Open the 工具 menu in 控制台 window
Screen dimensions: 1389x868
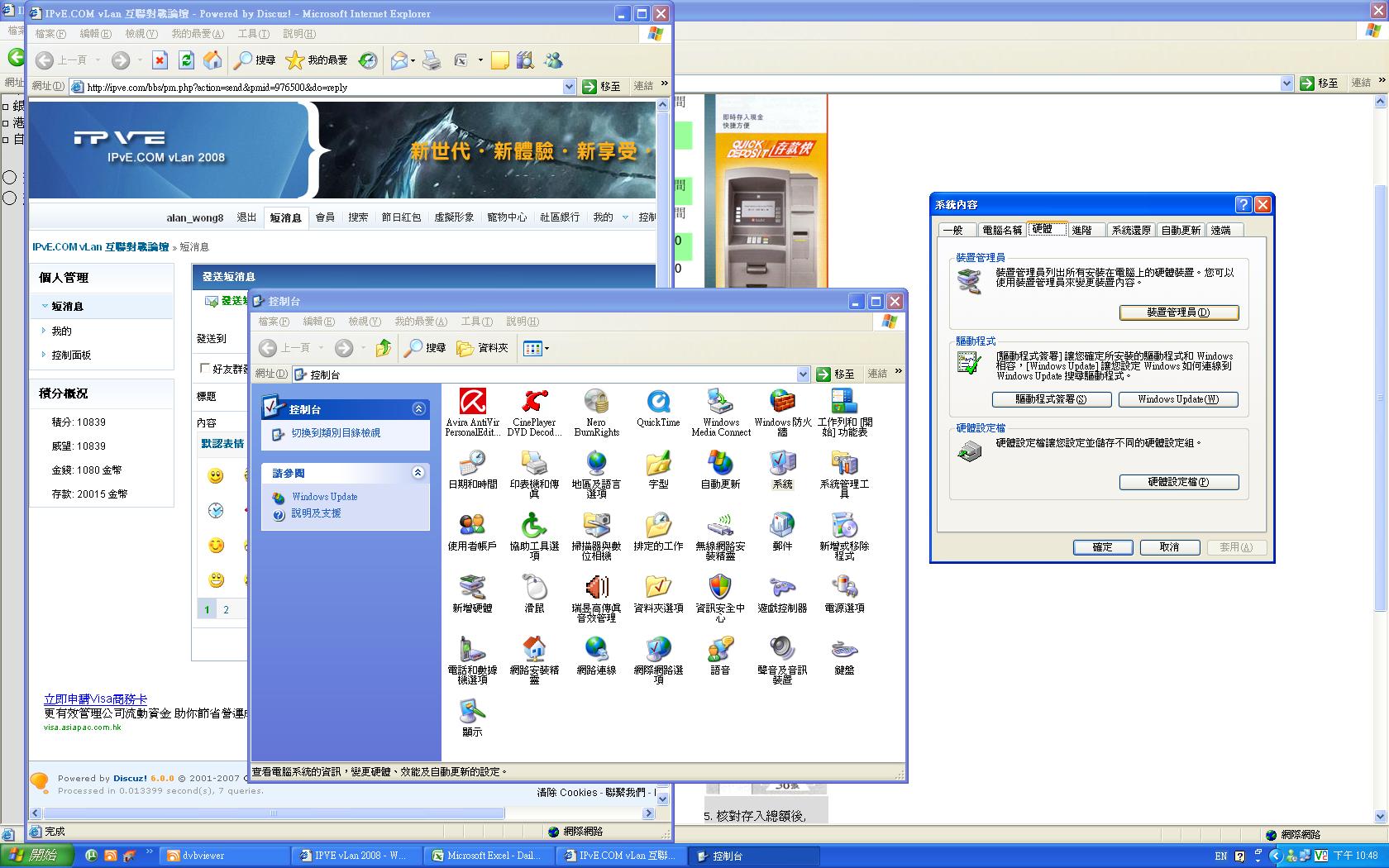pyautogui.click(x=475, y=322)
